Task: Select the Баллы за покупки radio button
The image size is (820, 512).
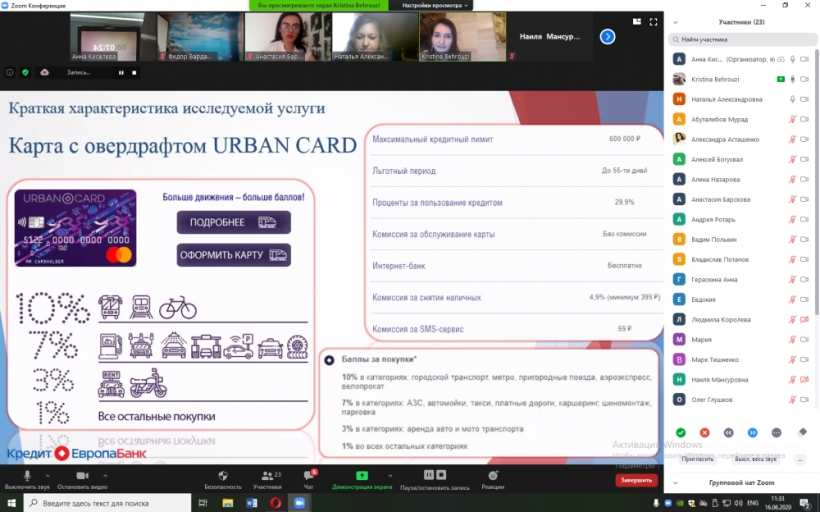Action: (329, 360)
